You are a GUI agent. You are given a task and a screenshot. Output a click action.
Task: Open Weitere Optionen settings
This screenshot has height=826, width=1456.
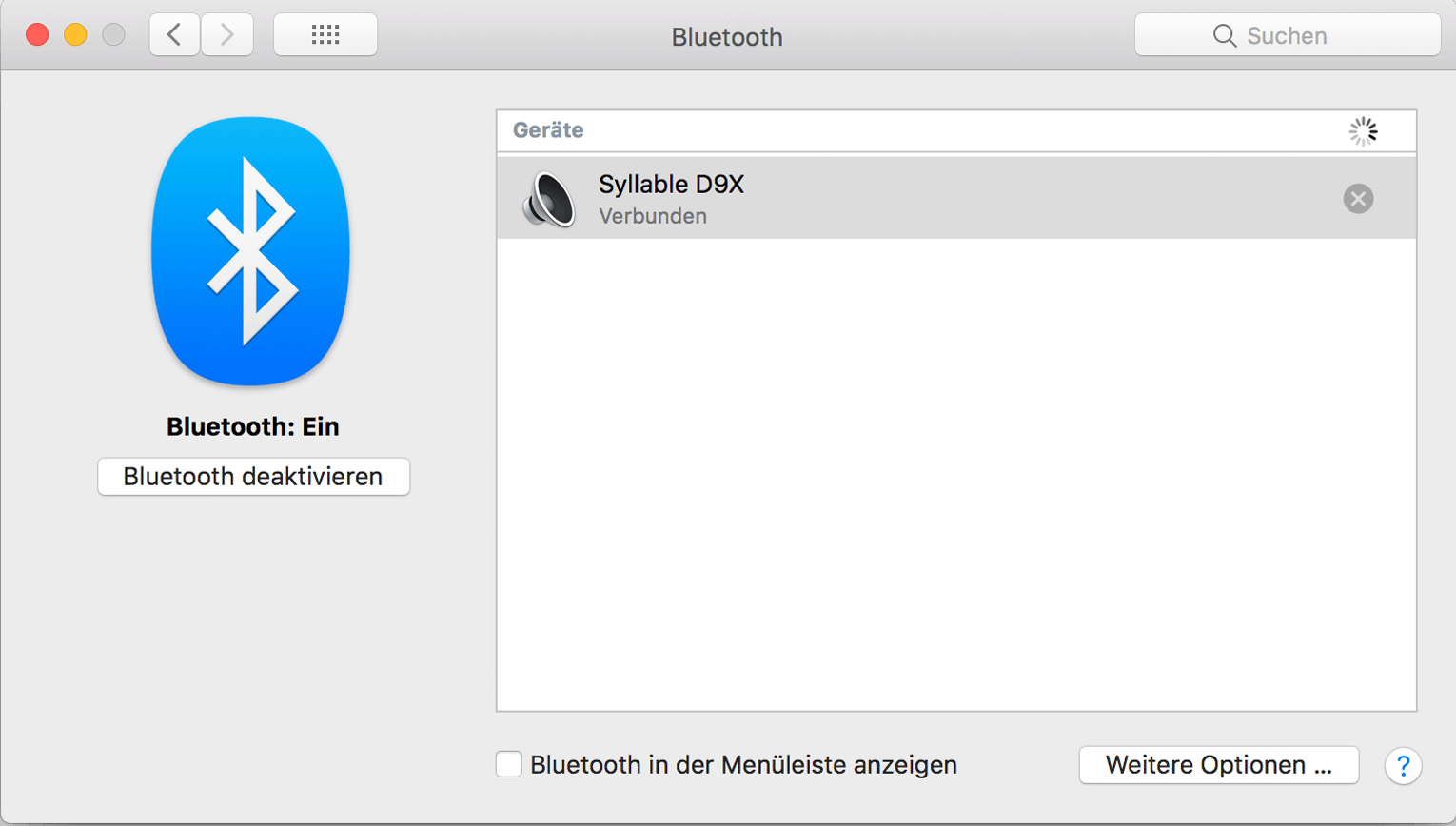(x=1218, y=765)
